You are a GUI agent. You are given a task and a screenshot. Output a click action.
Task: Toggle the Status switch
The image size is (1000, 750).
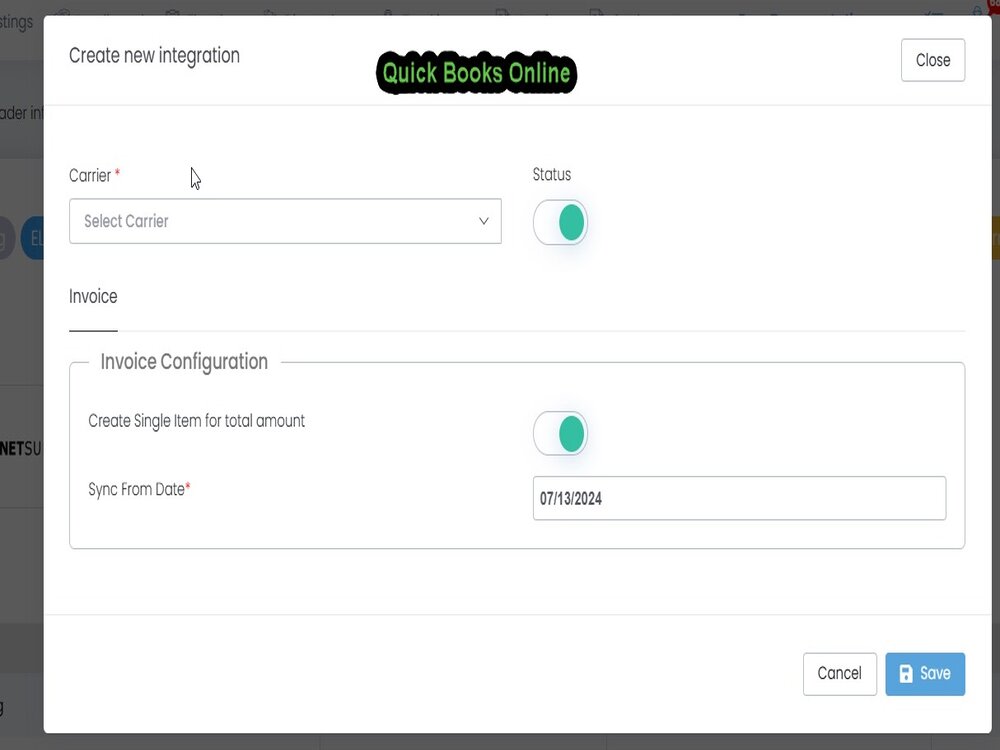(560, 222)
